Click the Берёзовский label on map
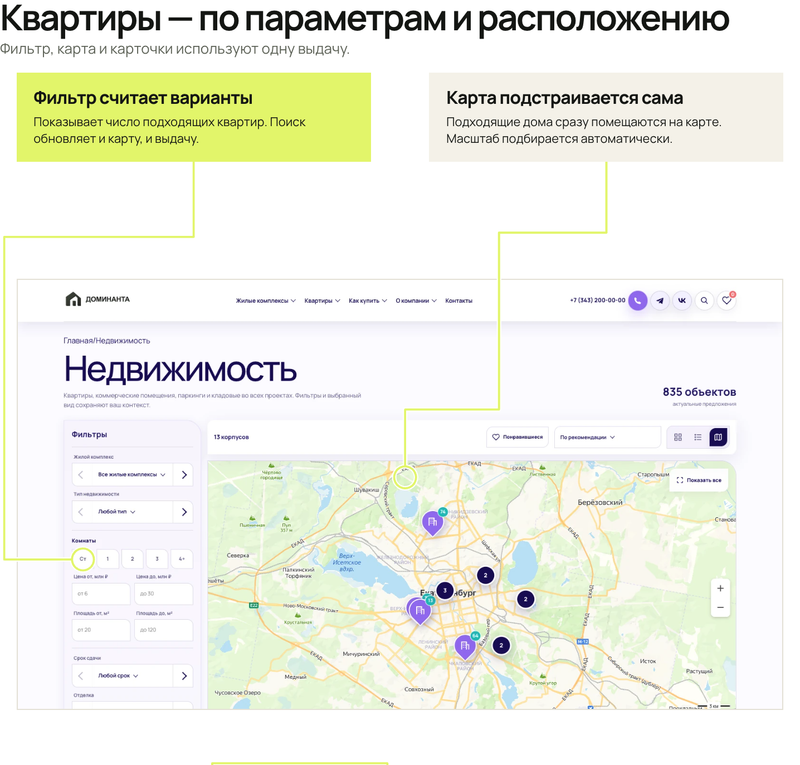This screenshot has height=765, width=800. pos(600,503)
